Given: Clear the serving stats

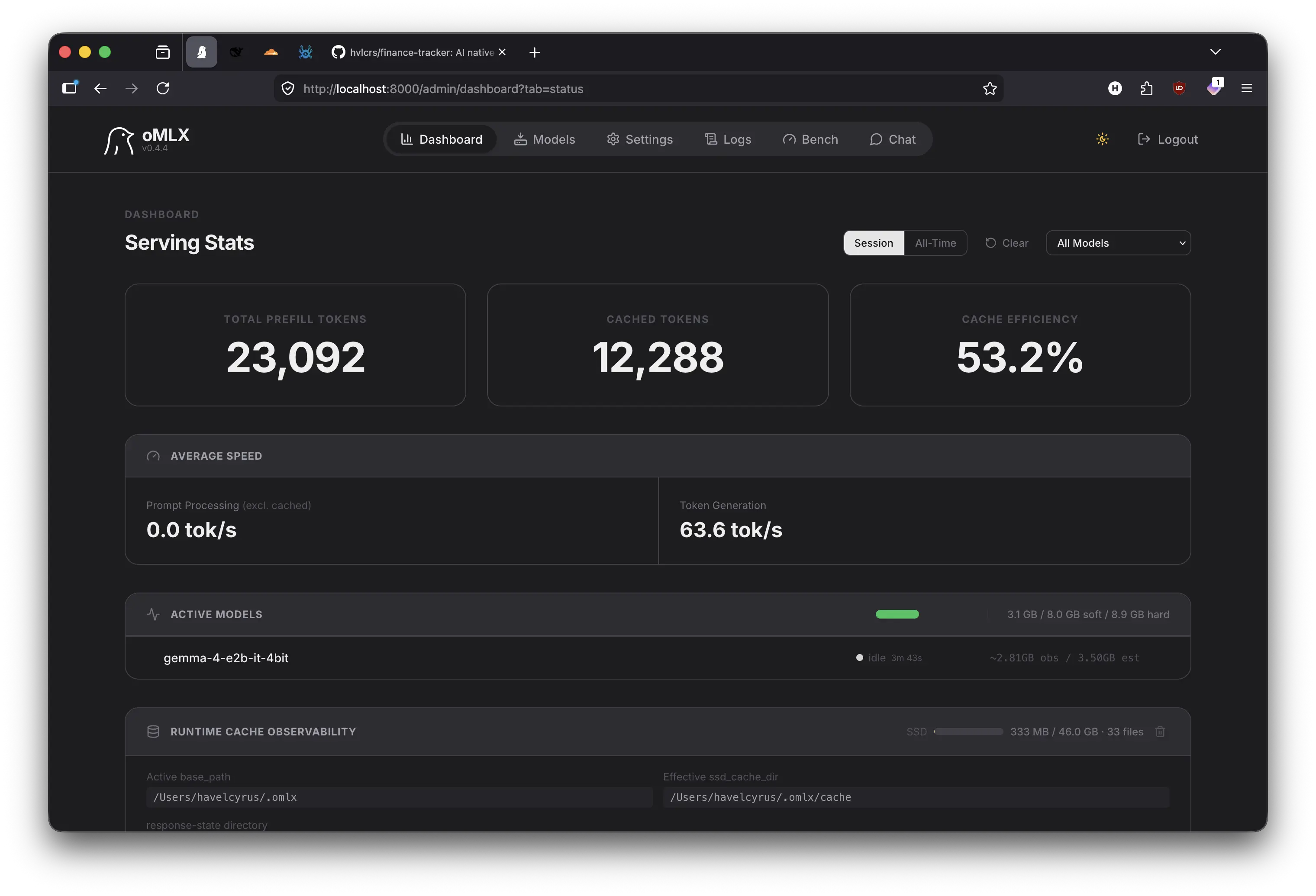Looking at the screenshot, I should (x=1007, y=243).
